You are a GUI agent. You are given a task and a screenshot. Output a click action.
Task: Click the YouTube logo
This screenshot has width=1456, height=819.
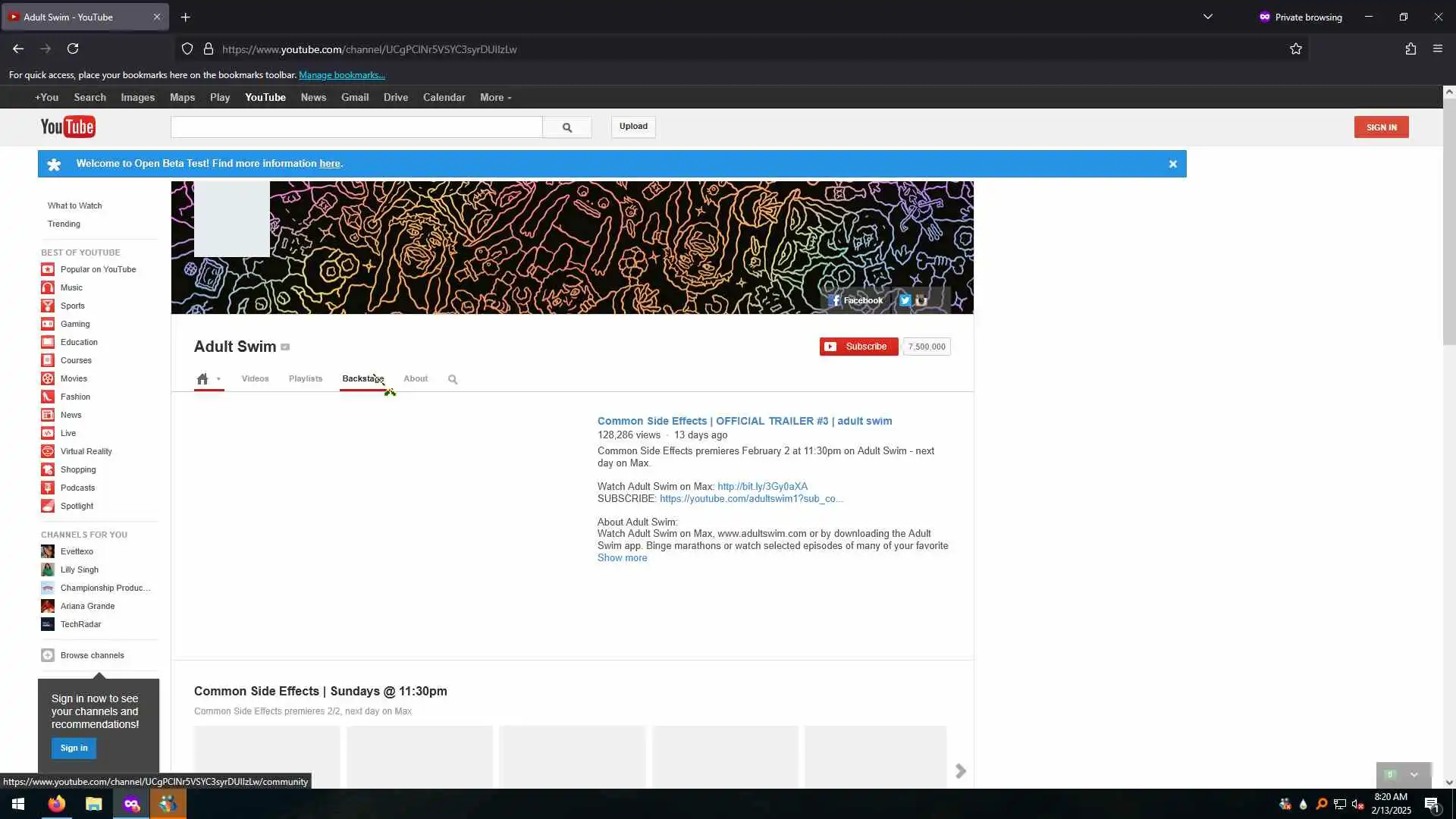coord(67,127)
